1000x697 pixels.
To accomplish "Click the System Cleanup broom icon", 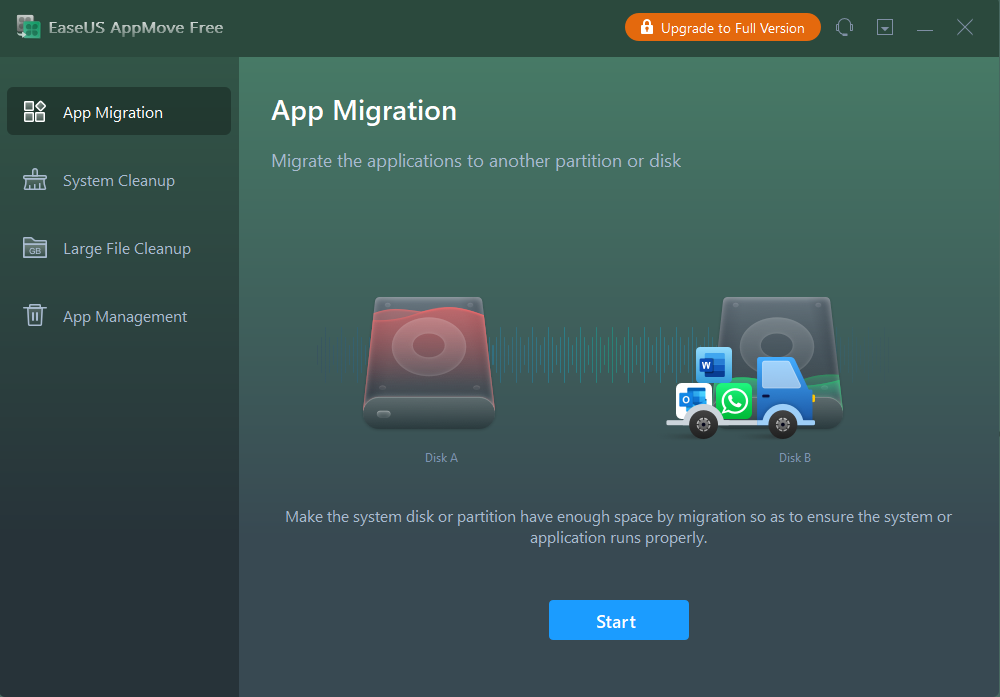I will (35, 180).
